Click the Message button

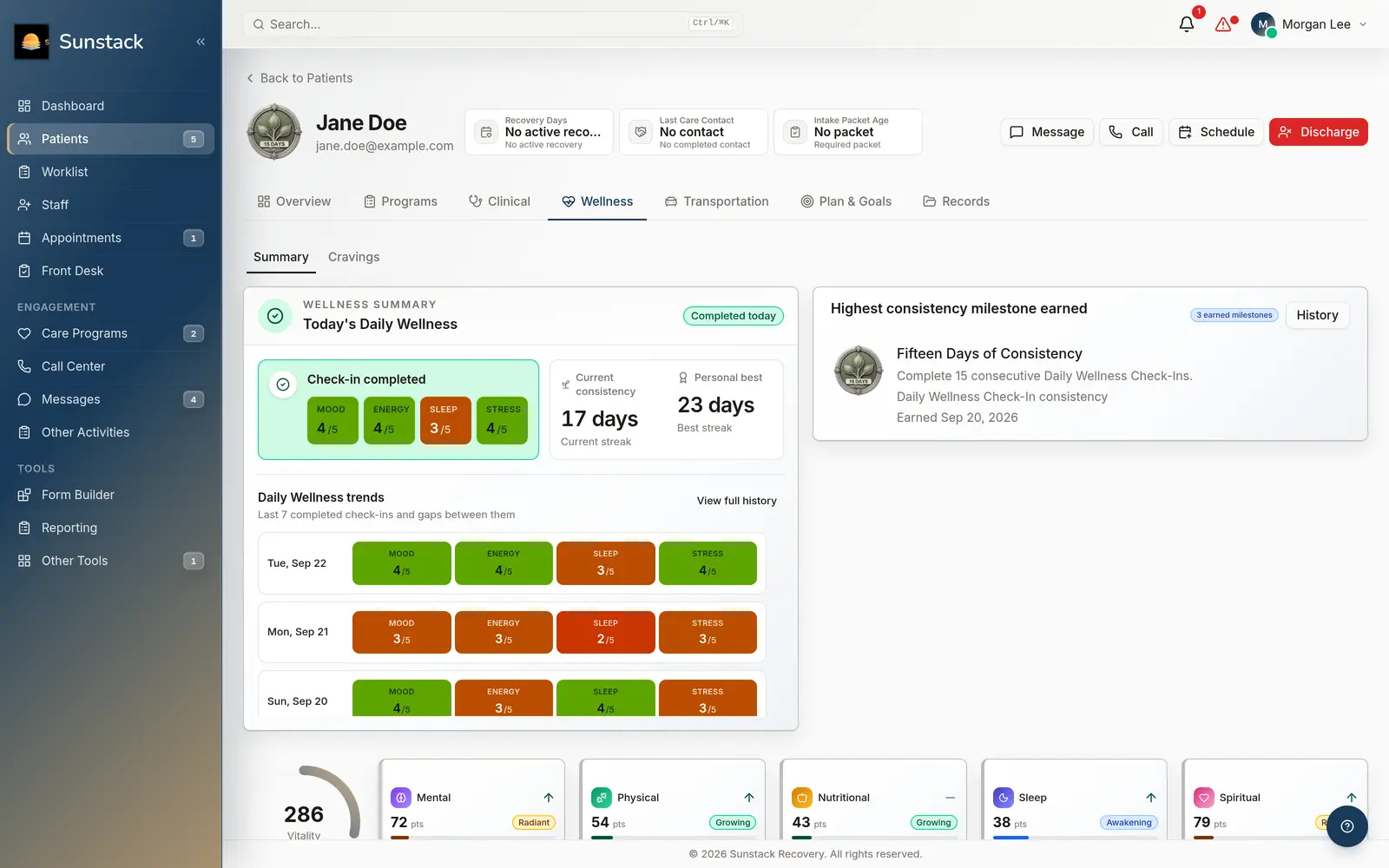point(1047,132)
